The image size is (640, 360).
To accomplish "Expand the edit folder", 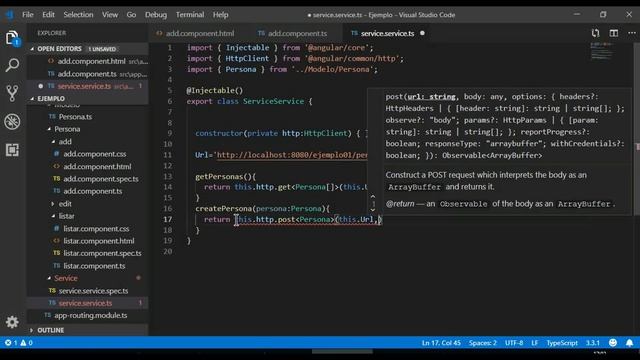I will click(65, 203).
